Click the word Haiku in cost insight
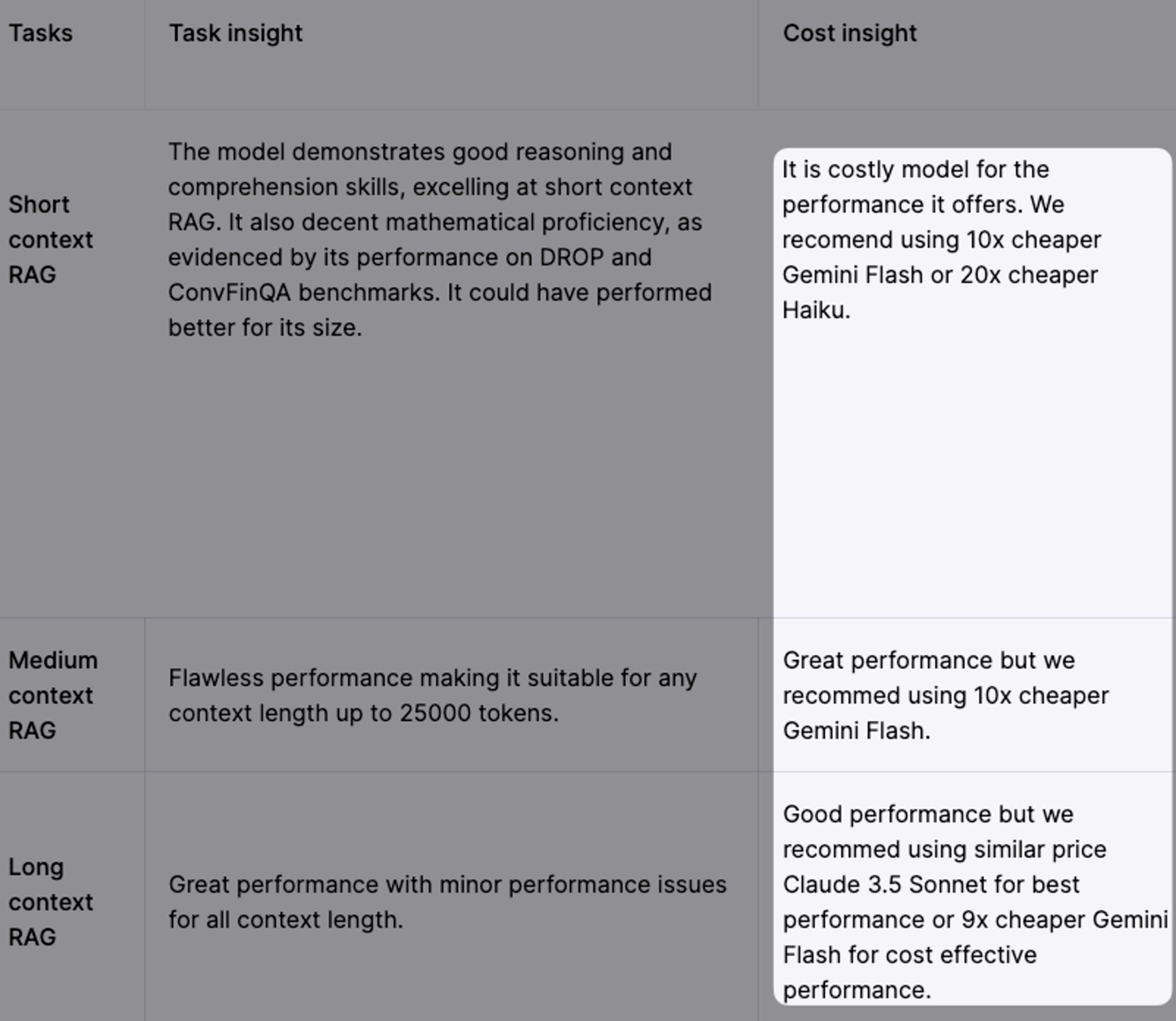This screenshot has height=1021, width=1176. pyautogui.click(x=815, y=311)
